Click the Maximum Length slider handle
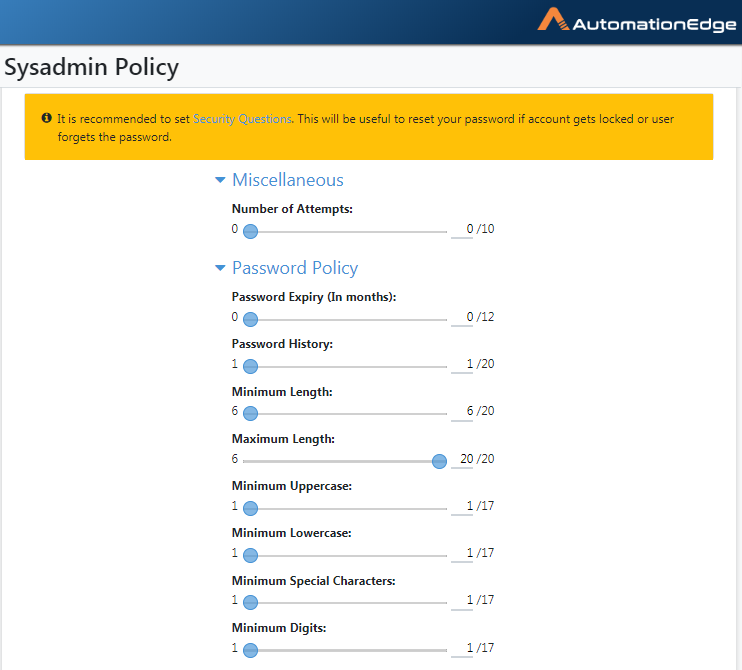 [x=439, y=461]
